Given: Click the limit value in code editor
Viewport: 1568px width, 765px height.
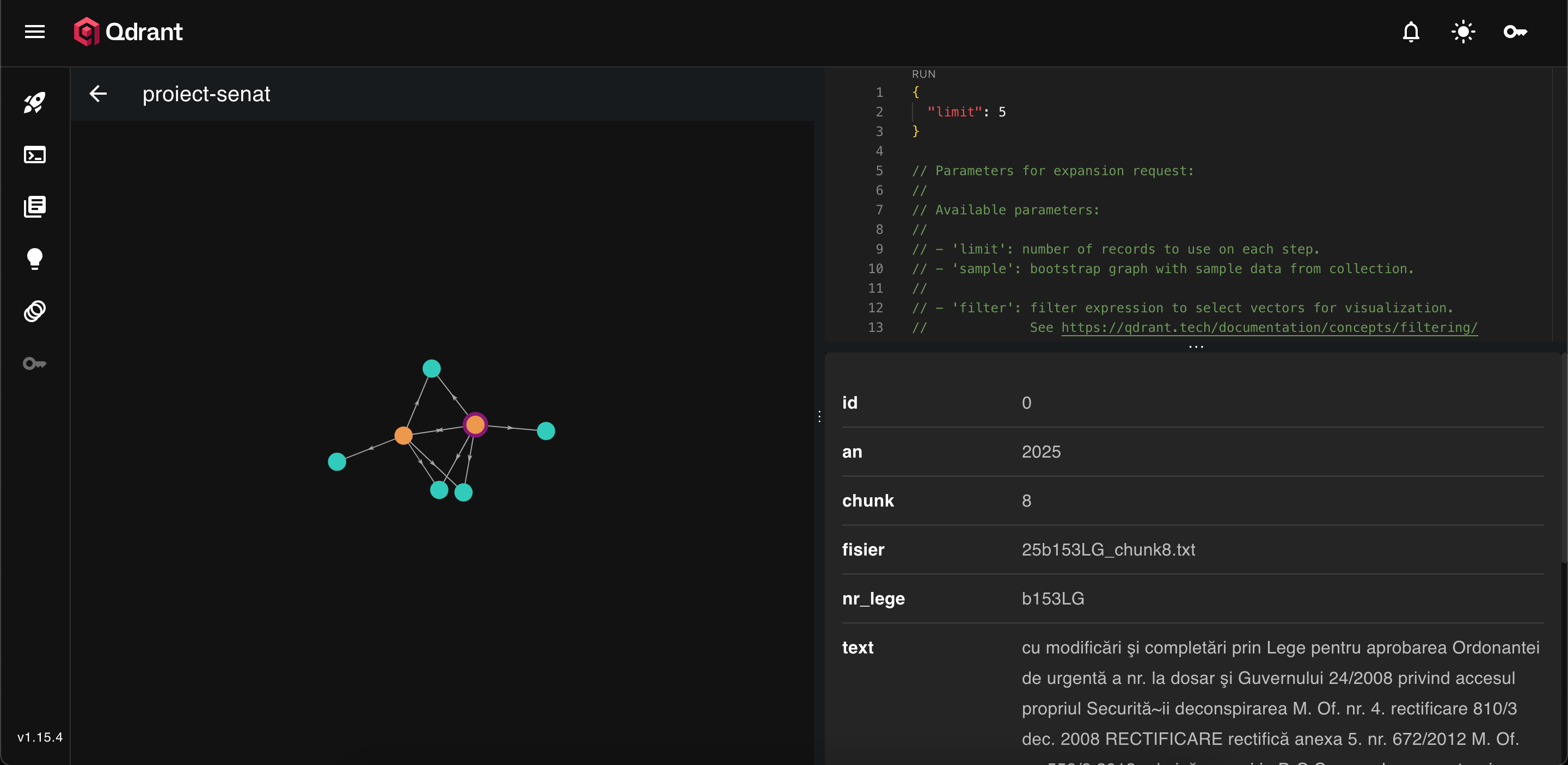Looking at the screenshot, I should coord(1002,112).
